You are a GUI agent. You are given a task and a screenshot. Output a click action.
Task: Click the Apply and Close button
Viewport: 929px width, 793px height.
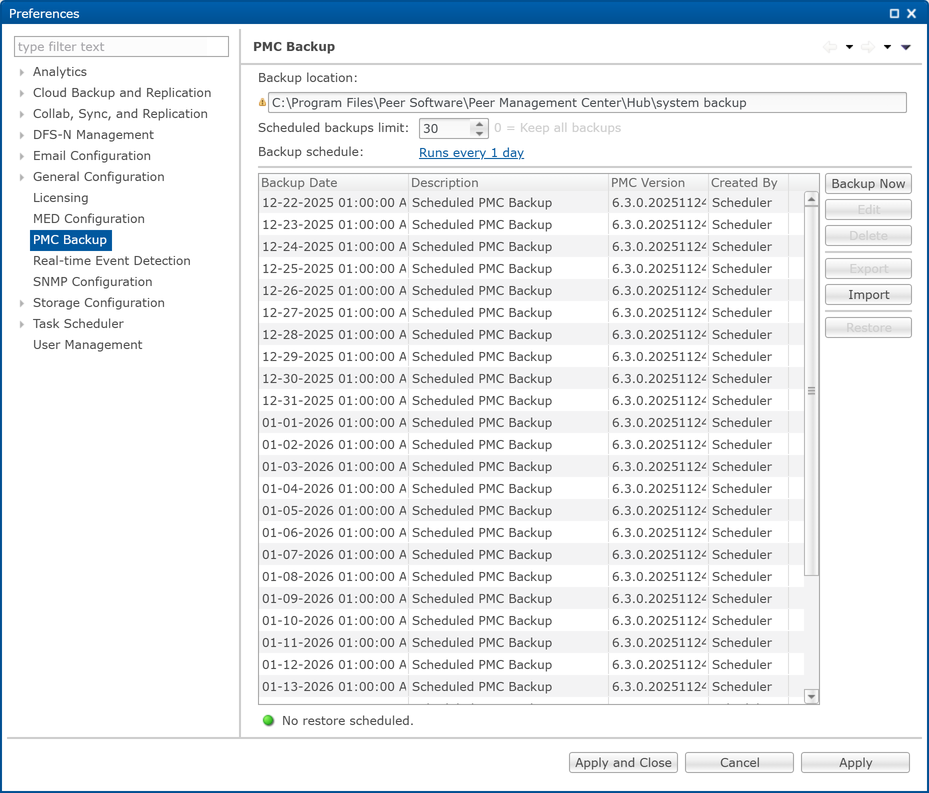pyautogui.click(x=623, y=763)
